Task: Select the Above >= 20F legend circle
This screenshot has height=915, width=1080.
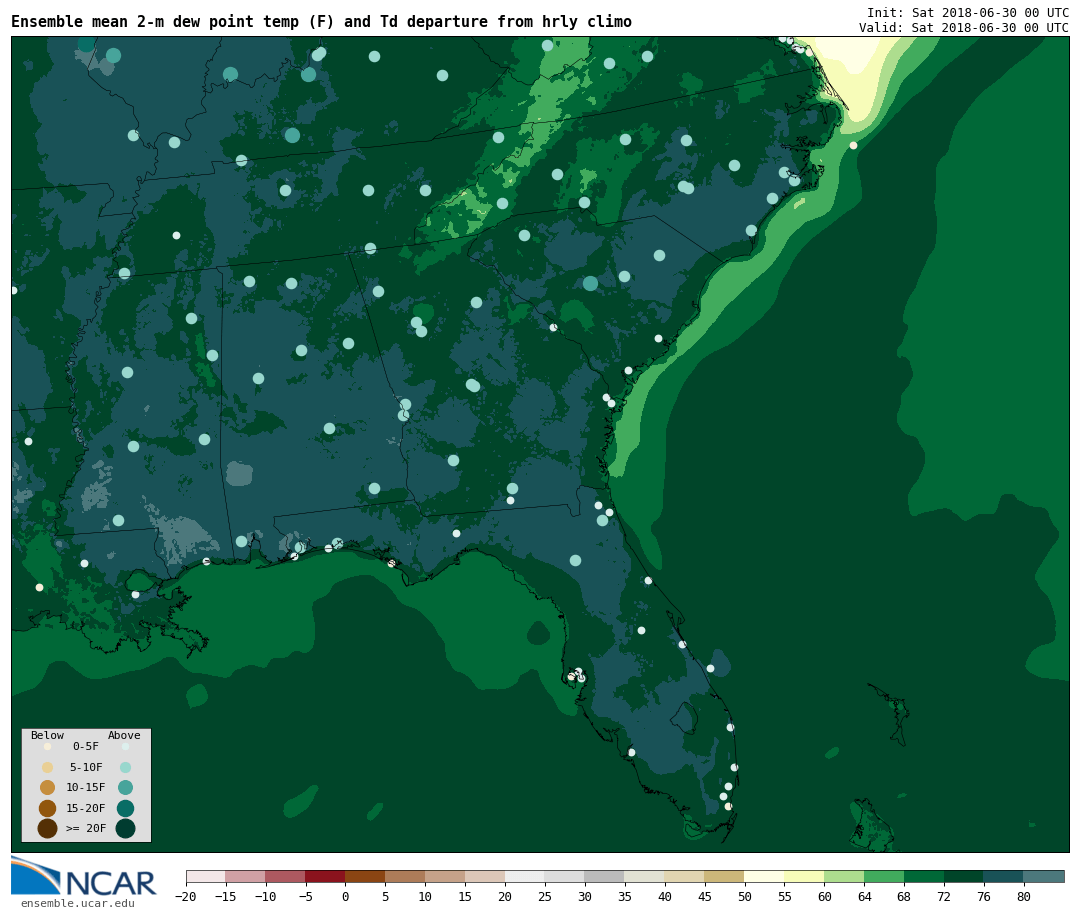Action: click(x=125, y=828)
